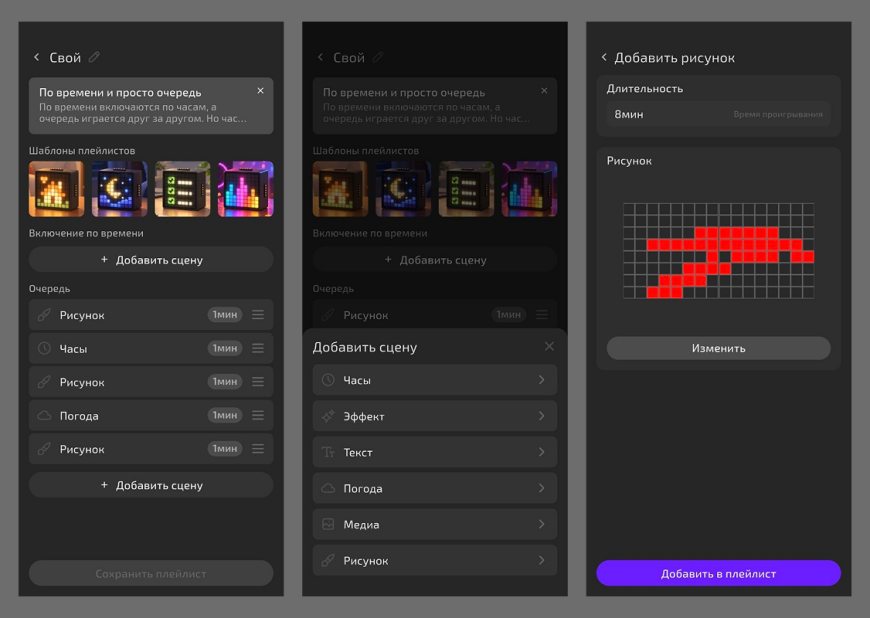Open the Часы chevron in the 'Добавить сцену' sheet
Image resolution: width=870 pixels, height=618 pixels.
[x=542, y=380]
